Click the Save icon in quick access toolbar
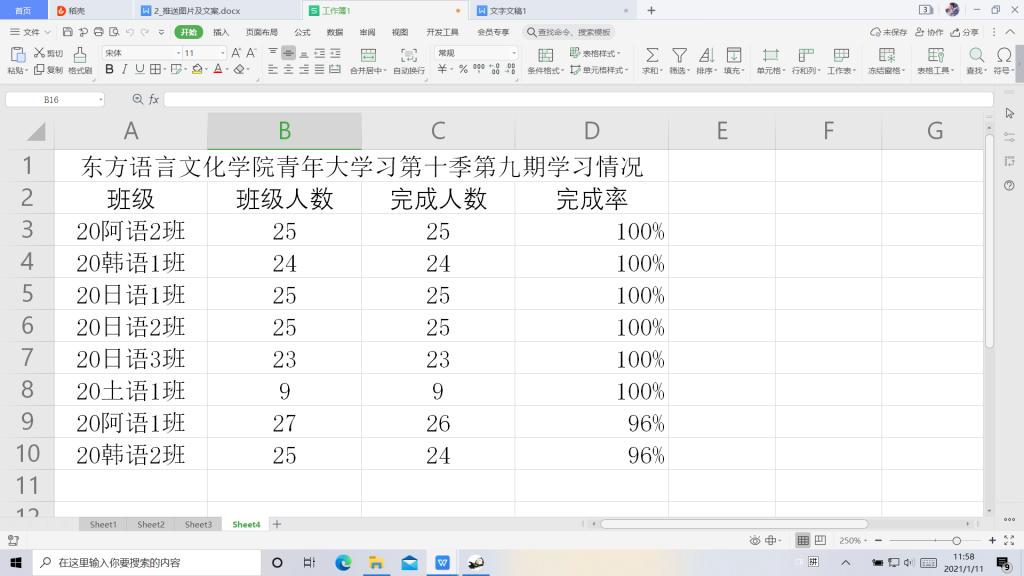 (68, 32)
